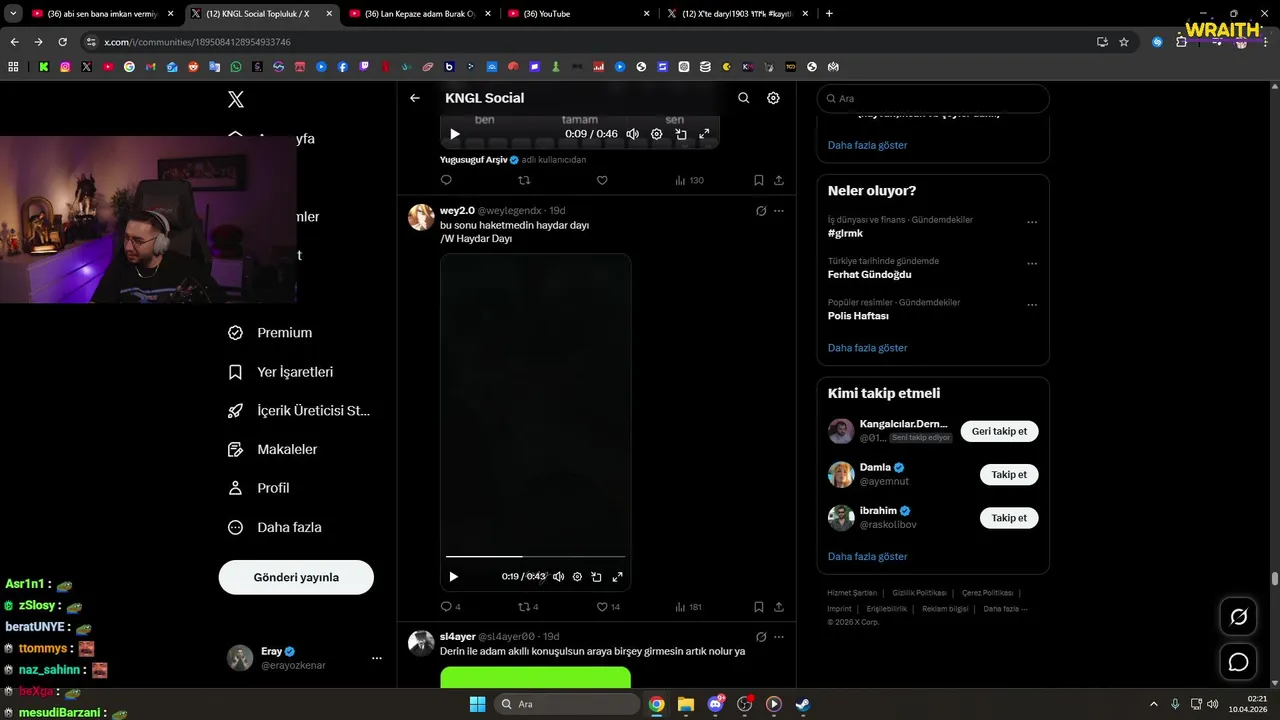Image resolution: width=1280 pixels, height=720 pixels.
Task: Open more options for Ferhat Gündoğdu trend
Action: point(1032,264)
